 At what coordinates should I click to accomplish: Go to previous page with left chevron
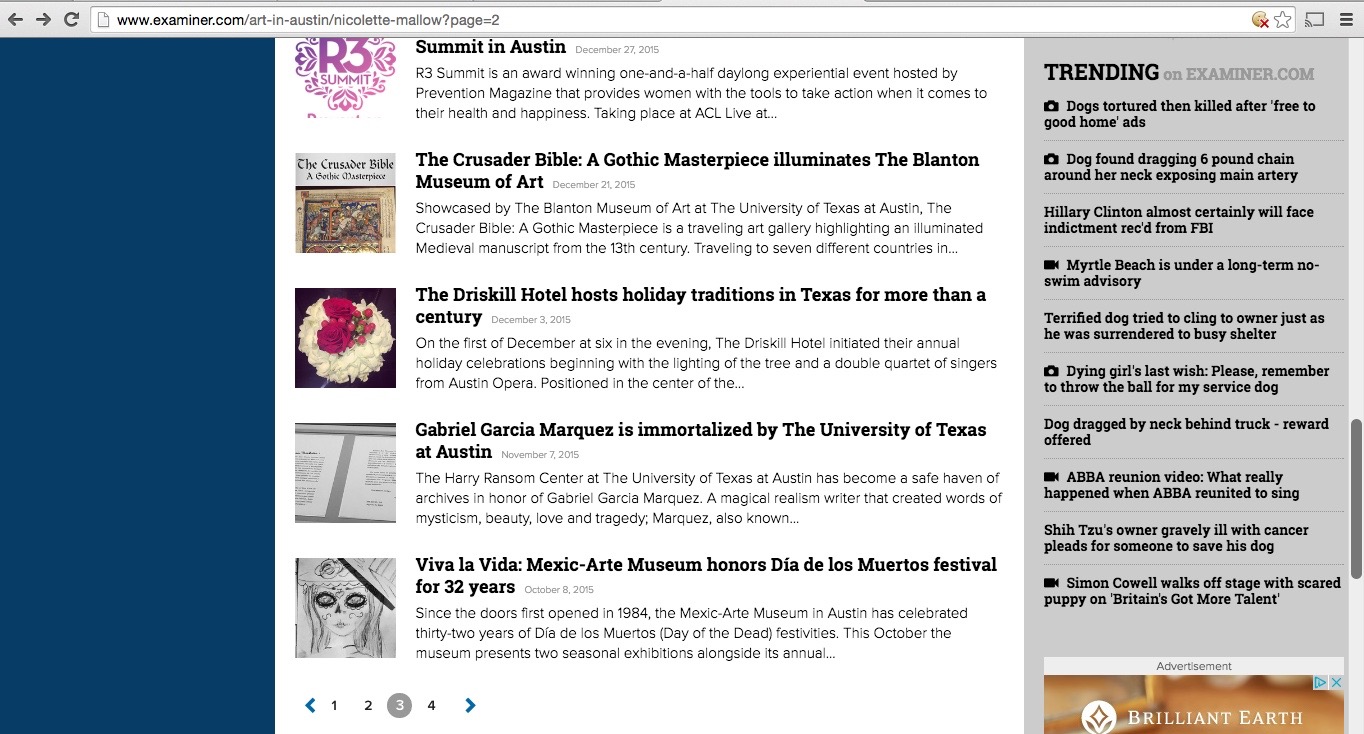click(310, 706)
